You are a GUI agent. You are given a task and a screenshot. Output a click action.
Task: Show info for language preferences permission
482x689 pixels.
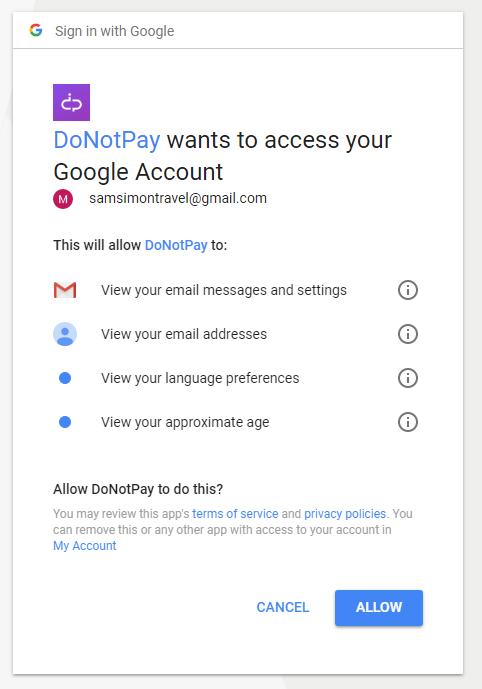(x=408, y=378)
